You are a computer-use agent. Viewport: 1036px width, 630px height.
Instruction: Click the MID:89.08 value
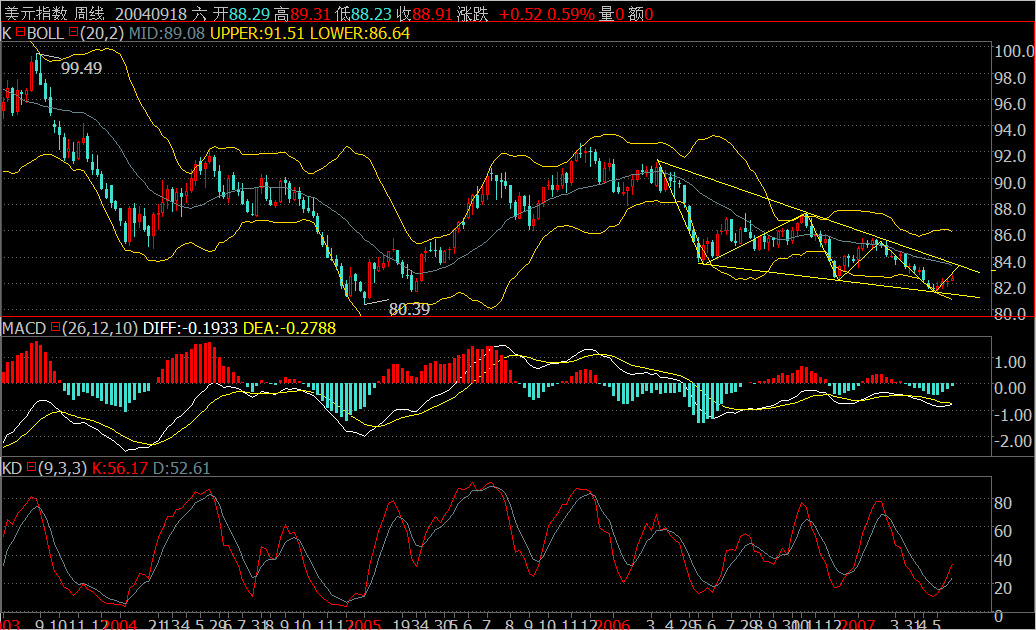(166, 33)
